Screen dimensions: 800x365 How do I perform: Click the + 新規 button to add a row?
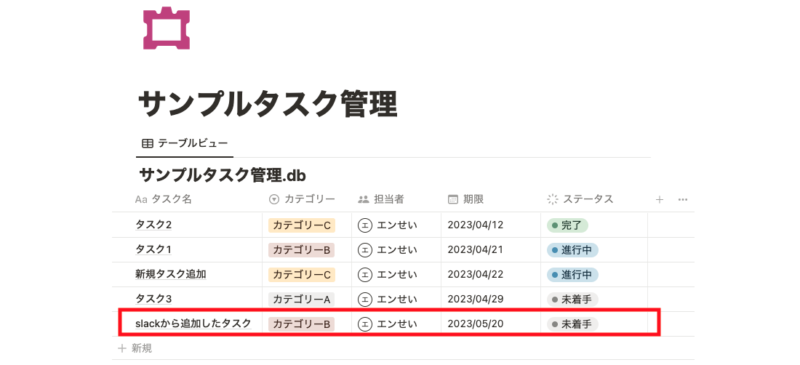(135, 349)
